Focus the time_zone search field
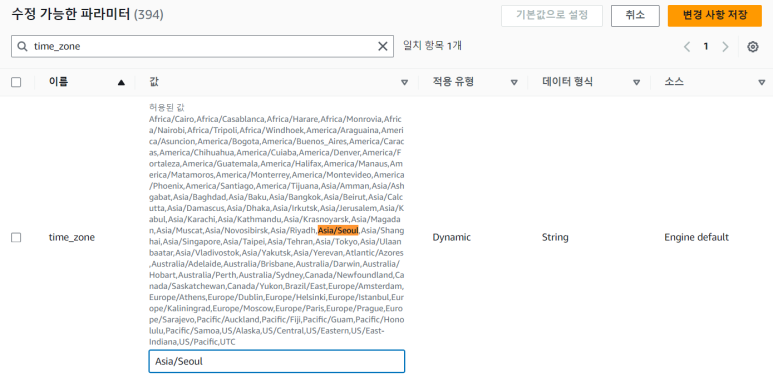The height and width of the screenshot is (378, 773). (202, 46)
